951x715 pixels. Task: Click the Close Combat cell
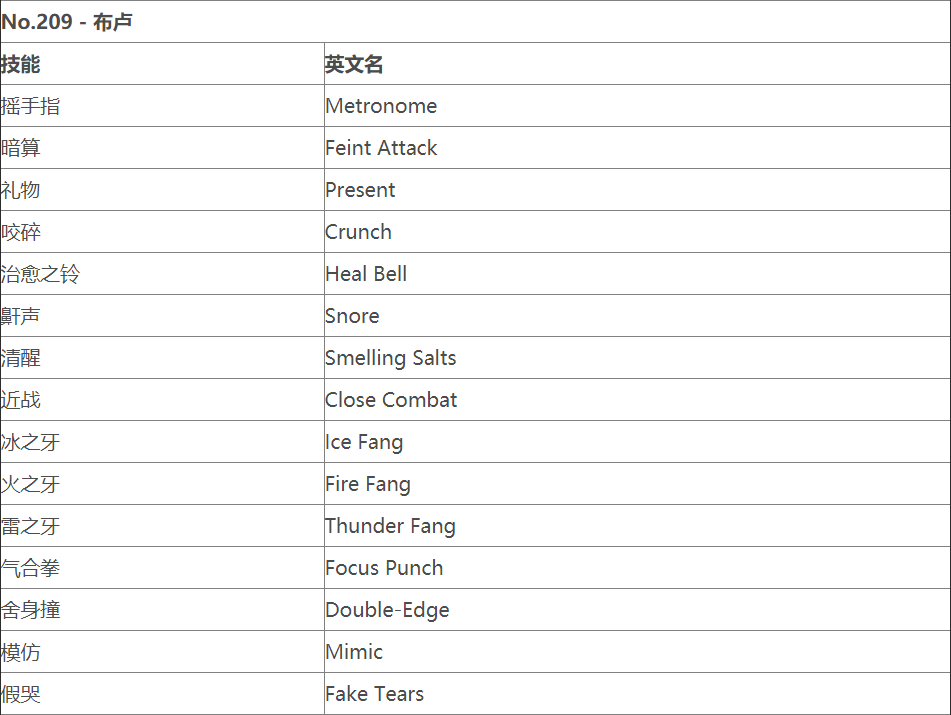391,400
